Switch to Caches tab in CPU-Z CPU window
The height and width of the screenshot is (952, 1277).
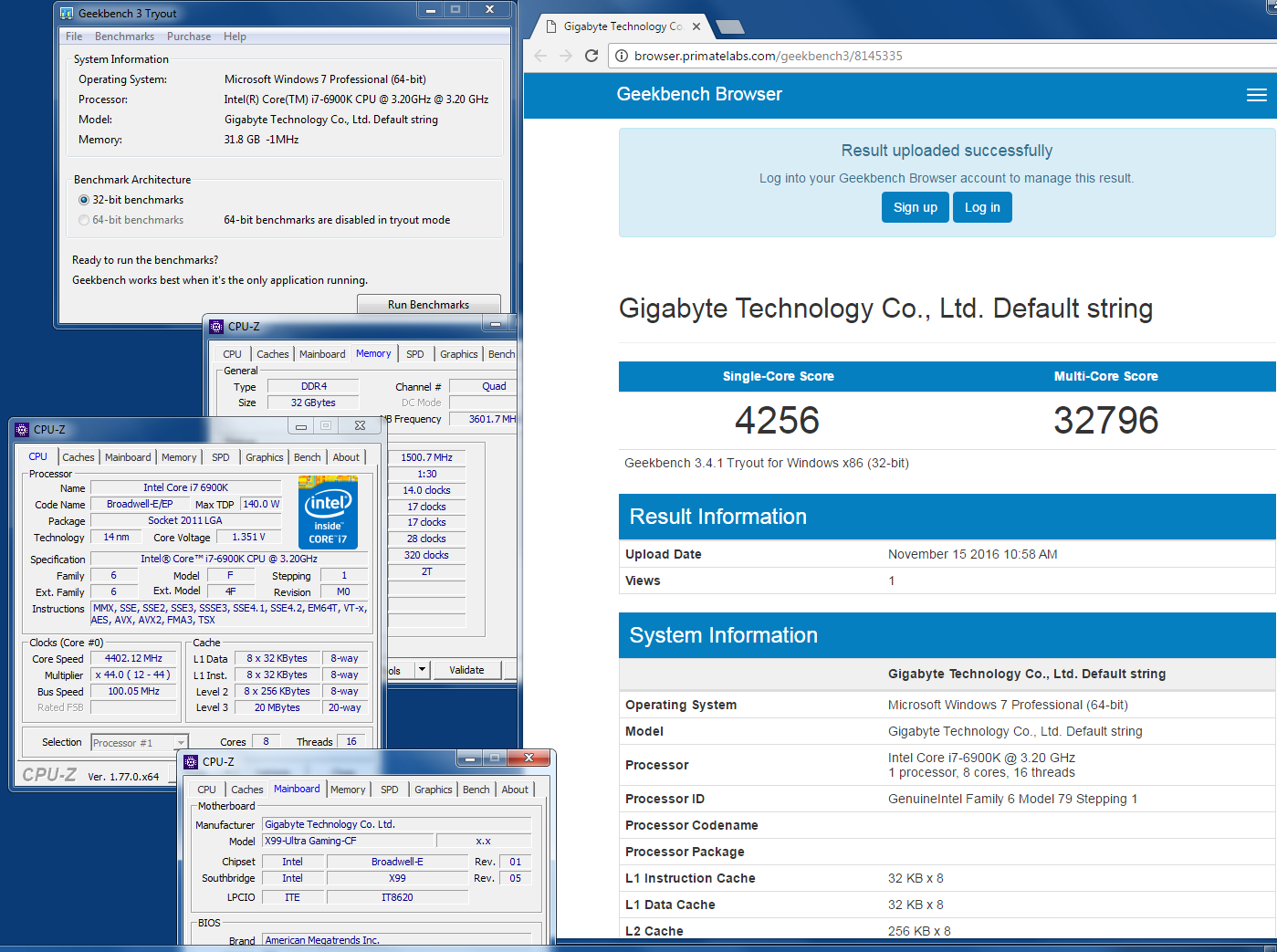[x=79, y=457]
